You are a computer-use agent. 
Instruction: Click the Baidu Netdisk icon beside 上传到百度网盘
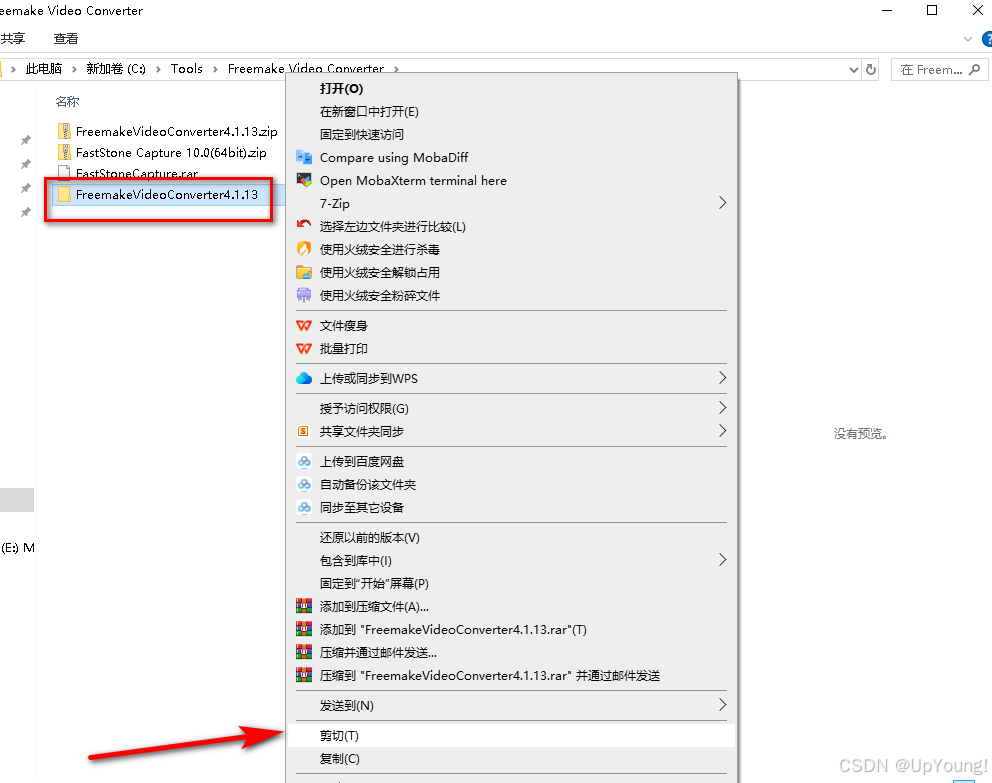click(304, 462)
